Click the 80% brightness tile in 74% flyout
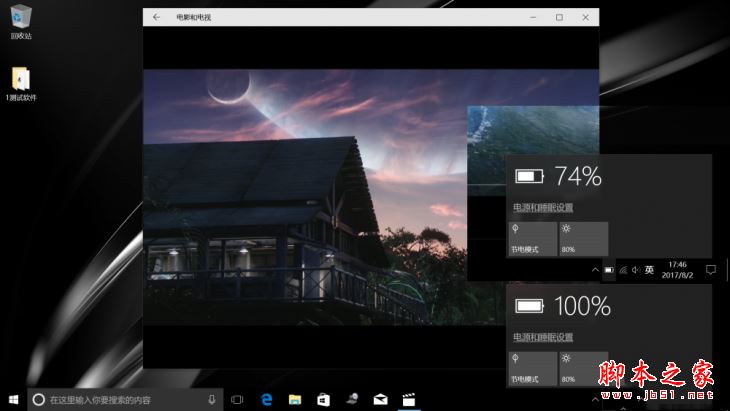The image size is (730, 411). [584, 239]
